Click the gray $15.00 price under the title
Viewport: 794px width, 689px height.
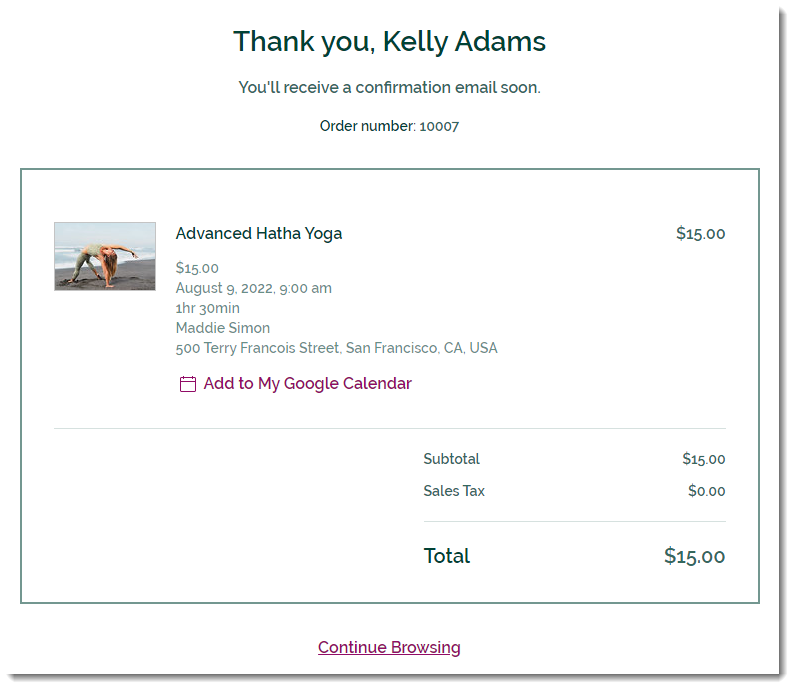(x=197, y=268)
